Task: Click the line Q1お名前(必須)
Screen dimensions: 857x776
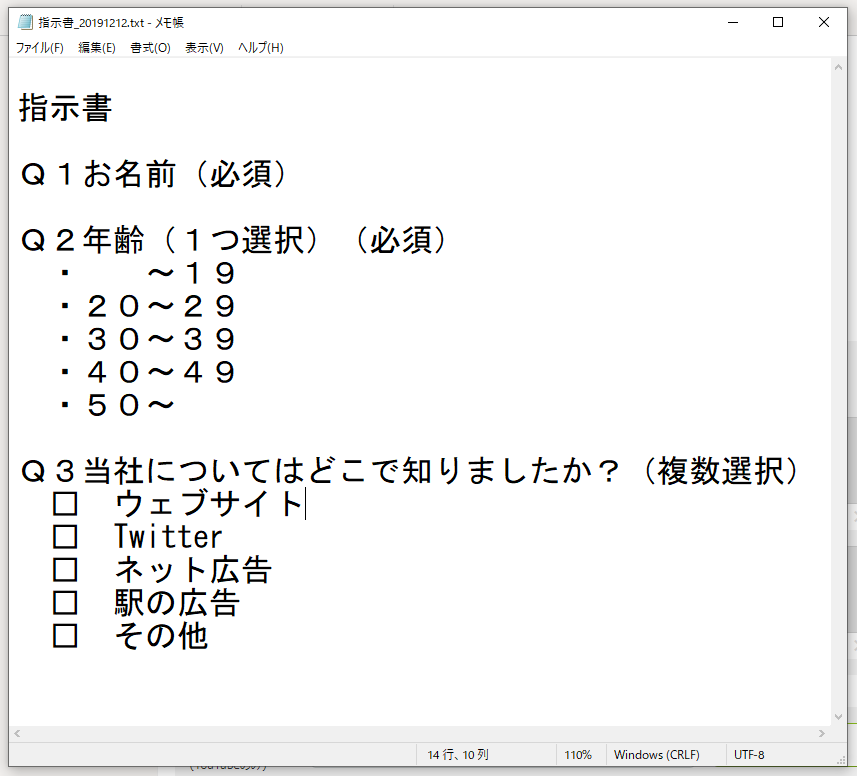Action: pos(153,174)
